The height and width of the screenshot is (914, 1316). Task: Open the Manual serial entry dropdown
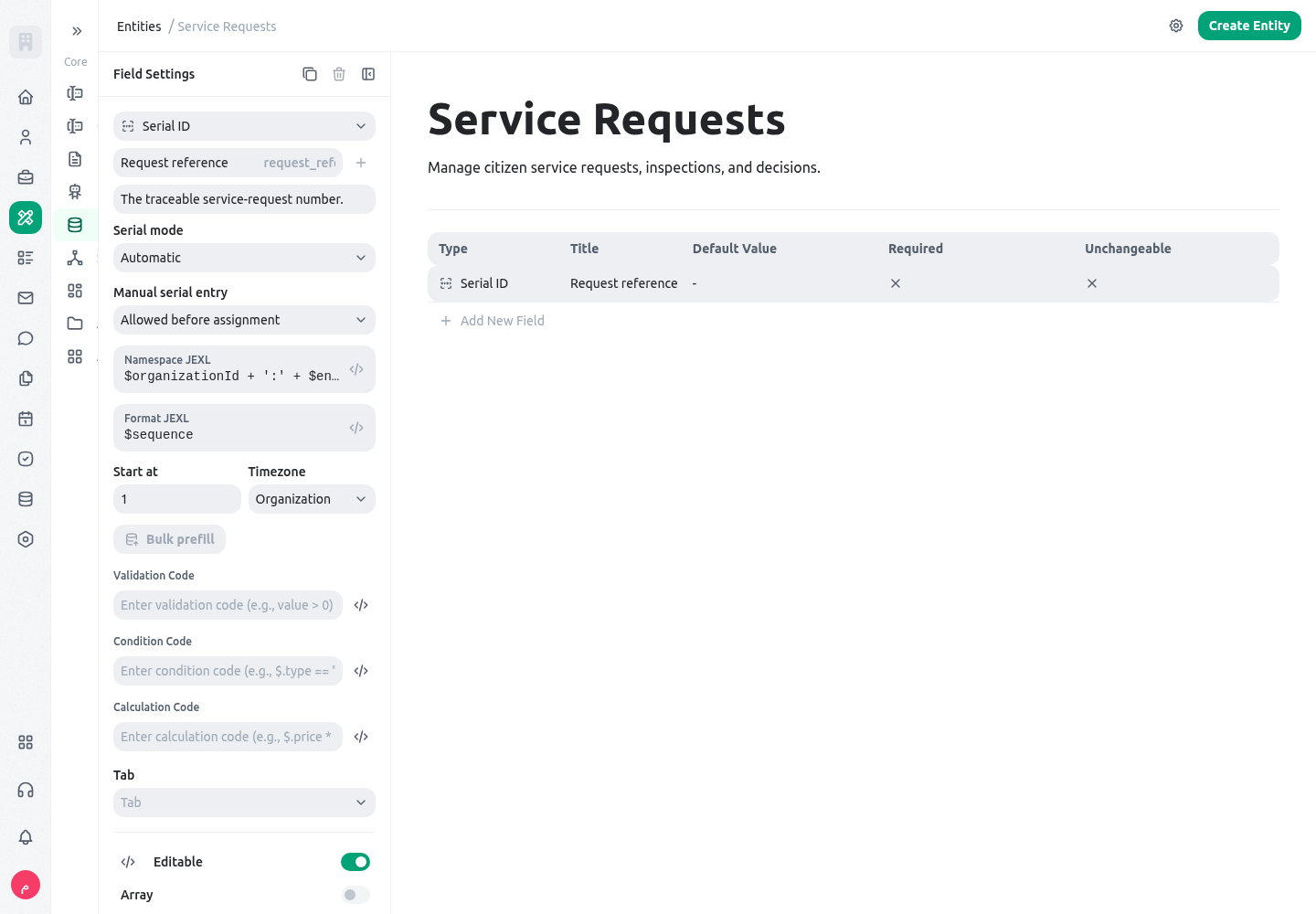tap(244, 320)
